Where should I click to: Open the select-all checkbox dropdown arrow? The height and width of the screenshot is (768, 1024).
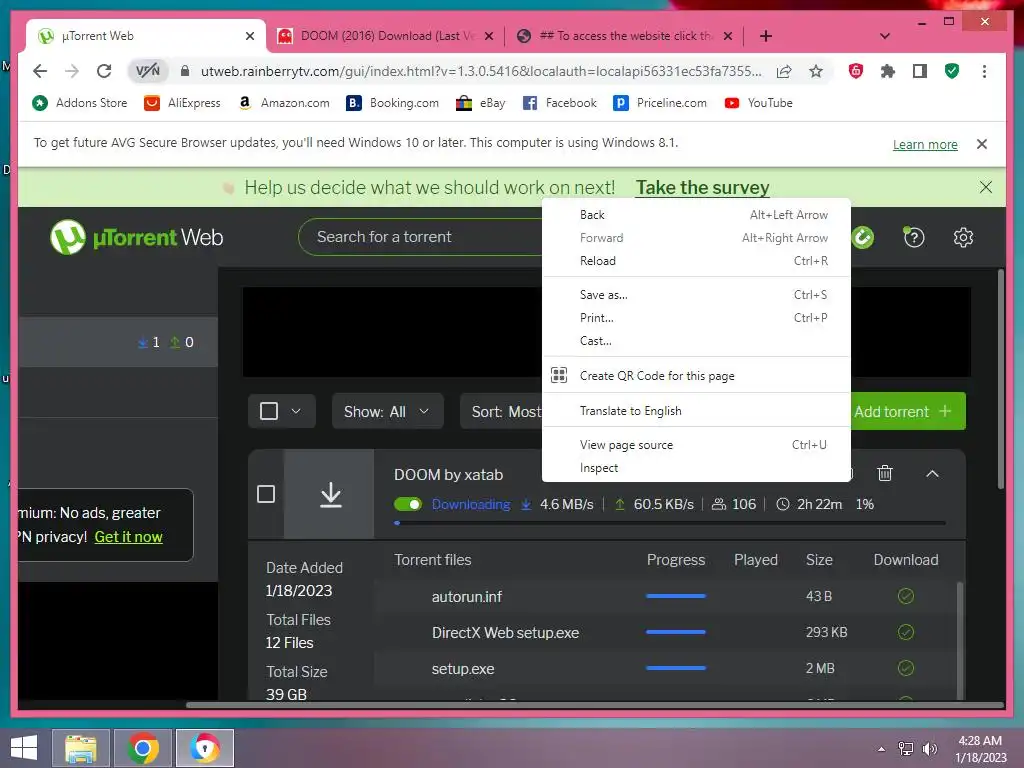coord(296,411)
